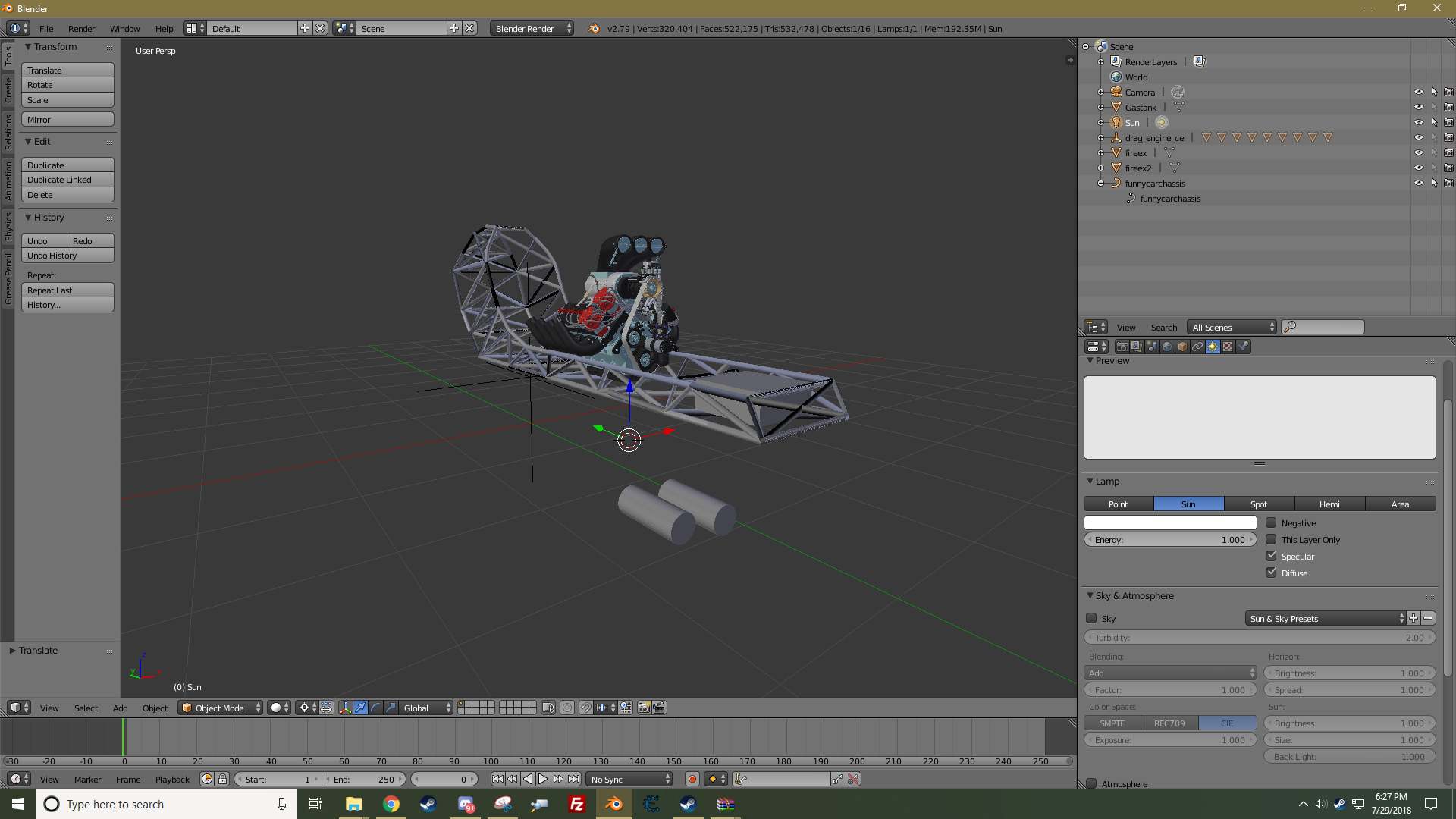Image resolution: width=1456 pixels, height=819 pixels.
Task: Click the Repeat Last button
Action: 67,290
